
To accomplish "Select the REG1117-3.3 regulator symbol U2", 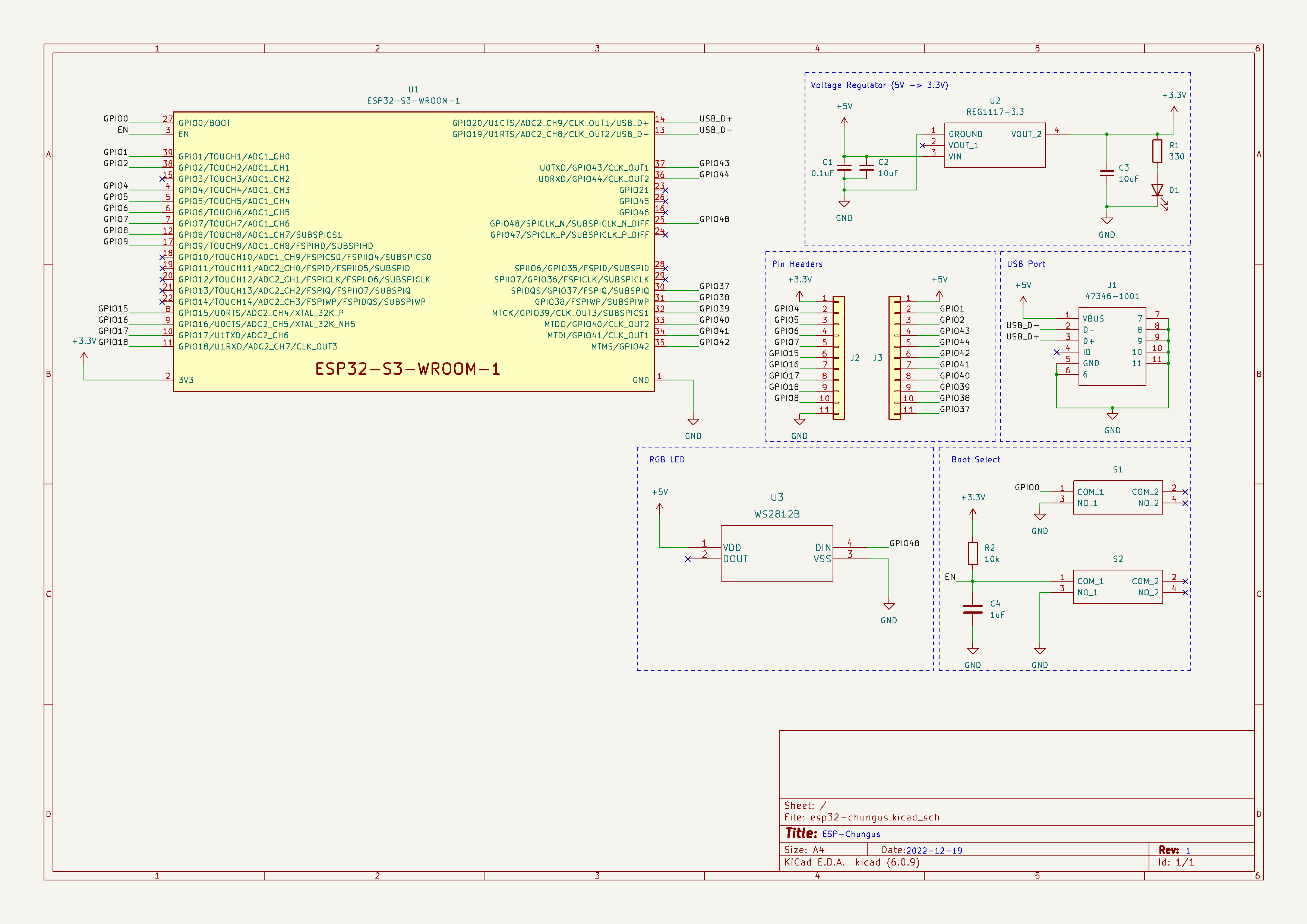I will (994, 145).
